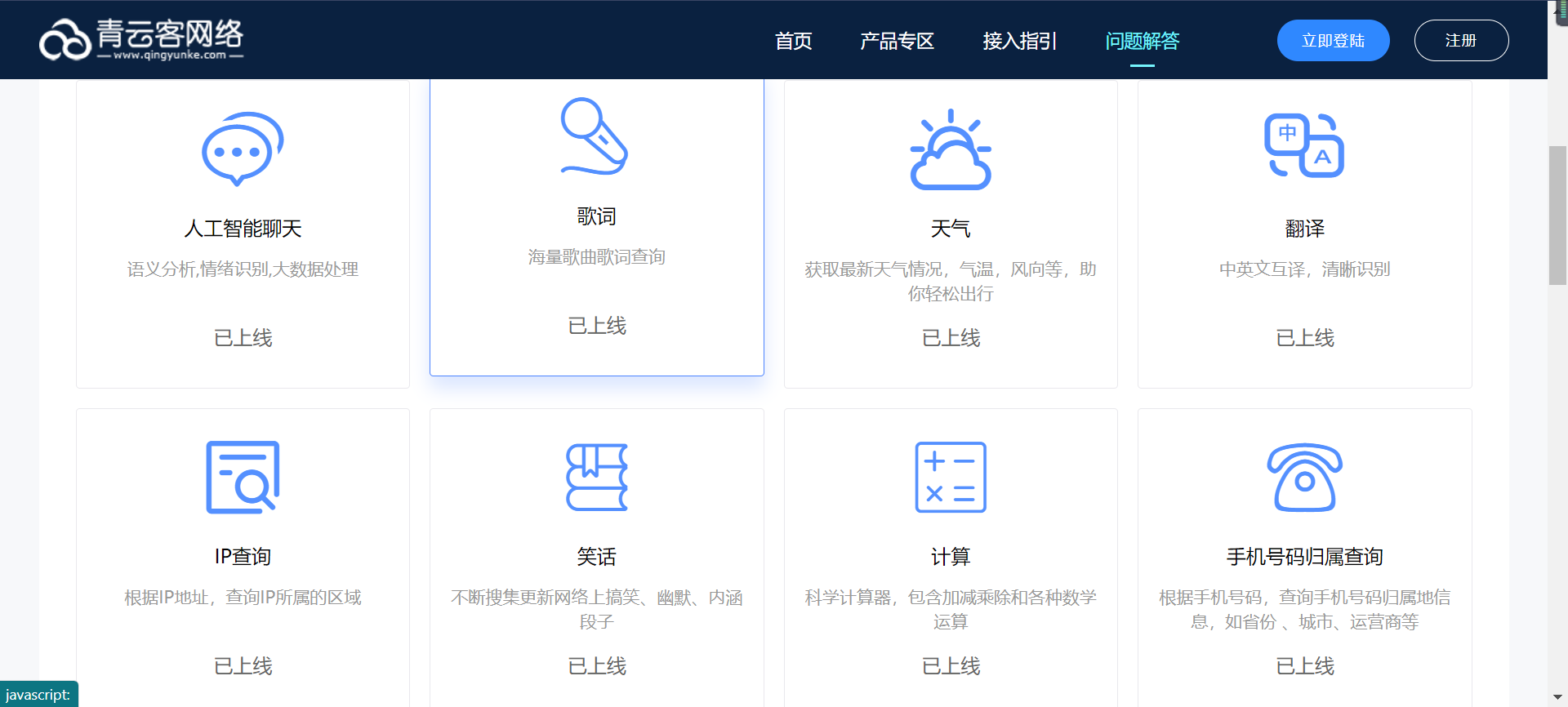Click 已上线 status under 歌词
Viewport: 1568px width, 707px height.
597,326
